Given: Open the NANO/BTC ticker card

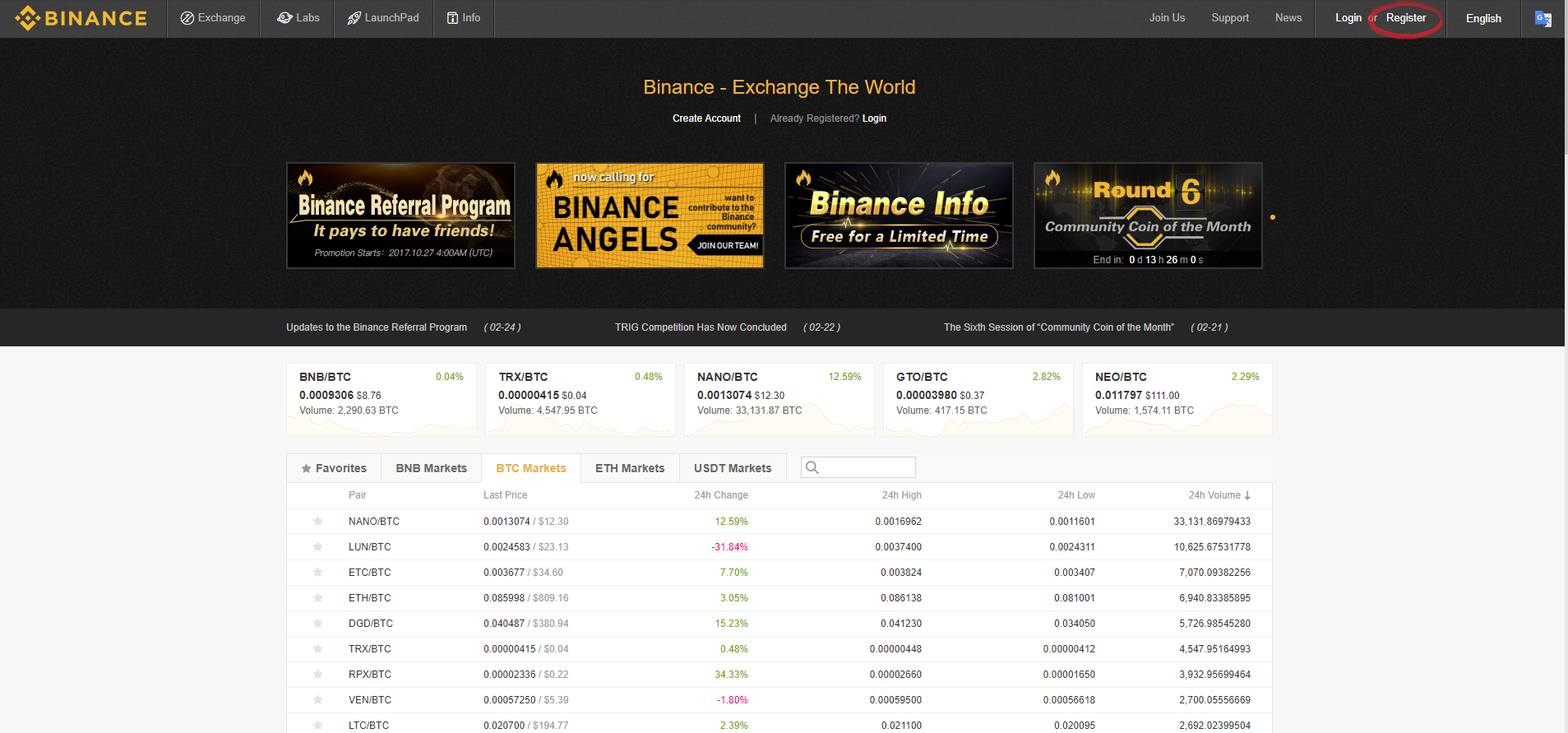Looking at the screenshot, I should click(x=779, y=400).
